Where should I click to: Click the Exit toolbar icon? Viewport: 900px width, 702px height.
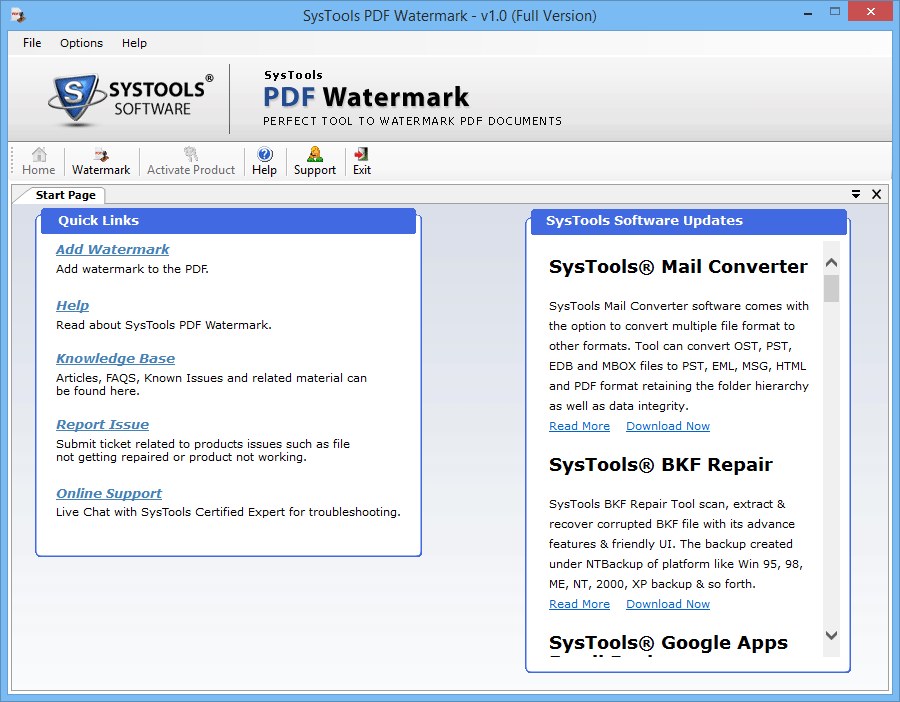(362, 161)
